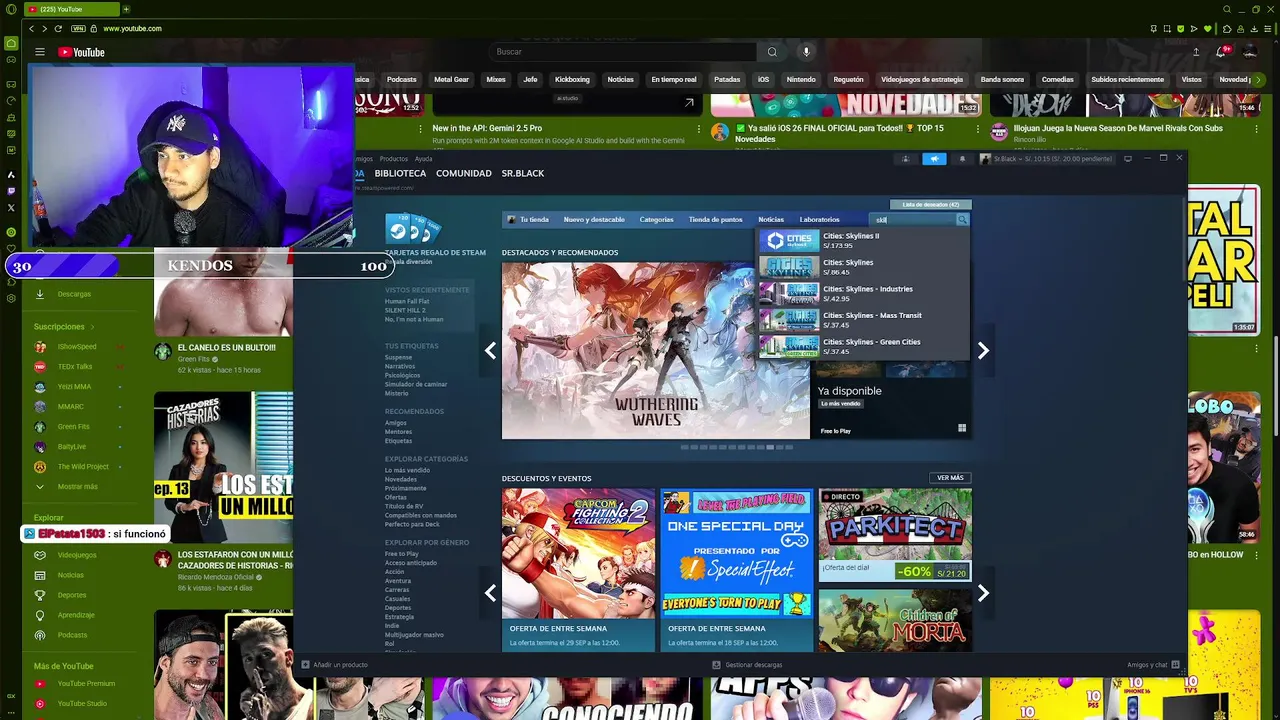Image resolution: width=1280 pixels, height=720 pixels.
Task: Click the Steam search input field
Action: pos(914,219)
